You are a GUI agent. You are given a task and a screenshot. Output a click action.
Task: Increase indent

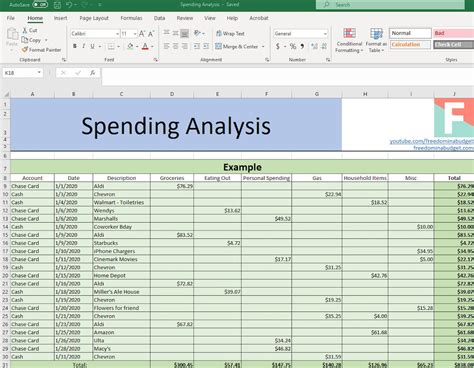206,46
